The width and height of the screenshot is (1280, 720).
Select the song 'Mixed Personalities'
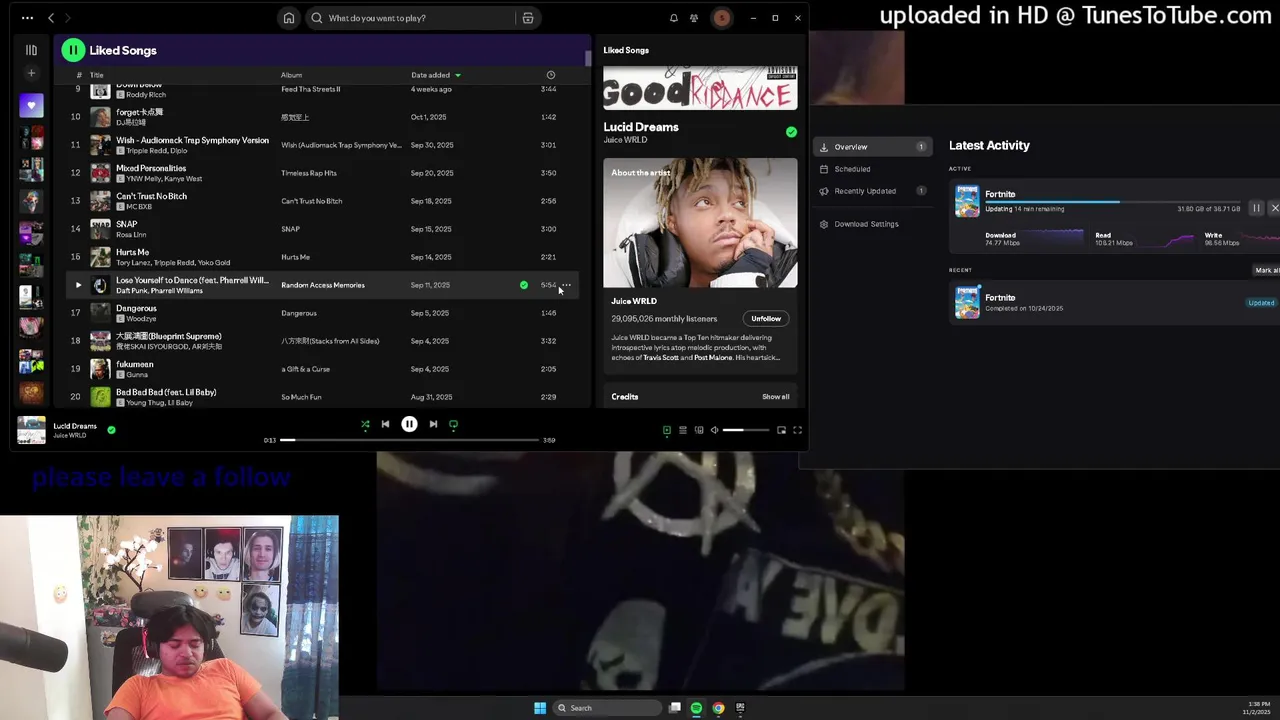coord(151,168)
